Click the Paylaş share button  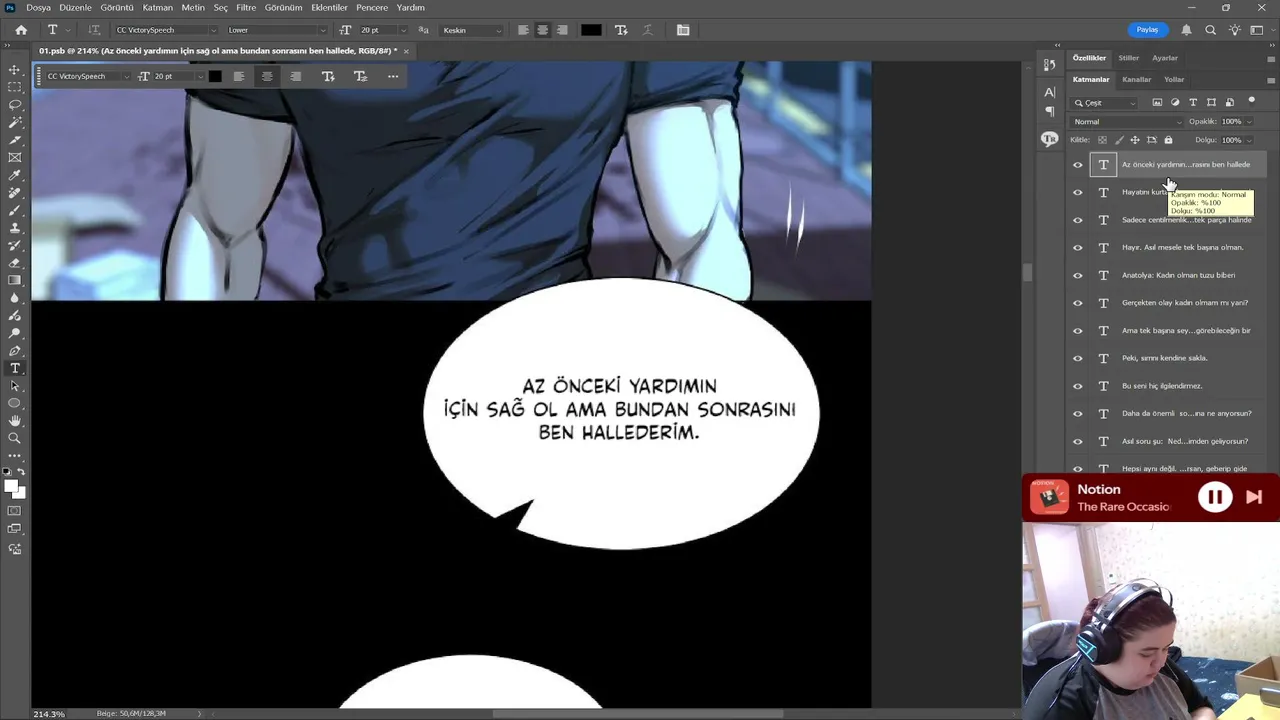1147,30
